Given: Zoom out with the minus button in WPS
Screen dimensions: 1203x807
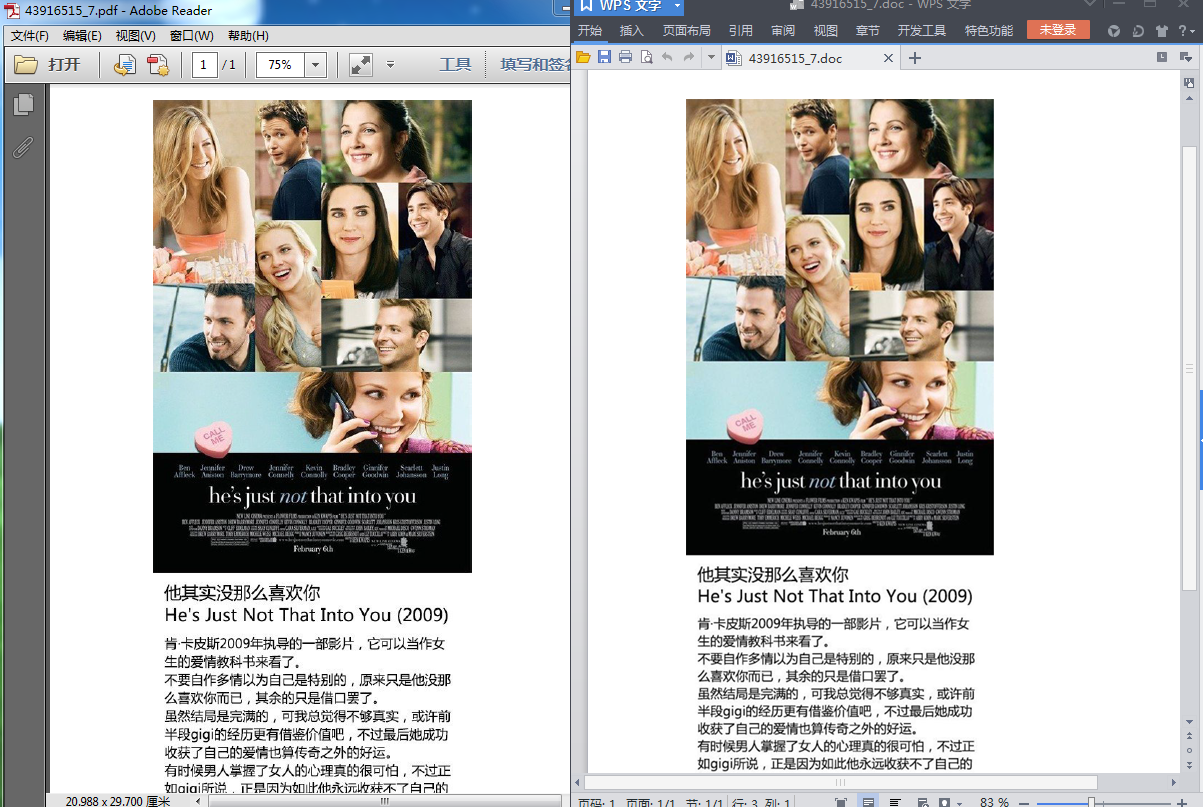Looking at the screenshot, I should (x=1024, y=802).
